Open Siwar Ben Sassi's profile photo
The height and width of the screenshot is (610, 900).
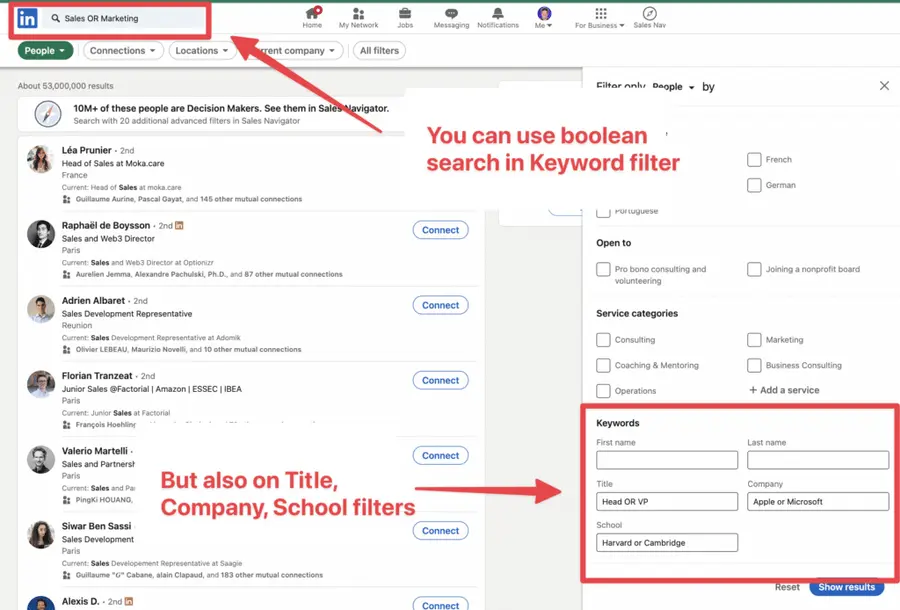[x=41, y=535]
